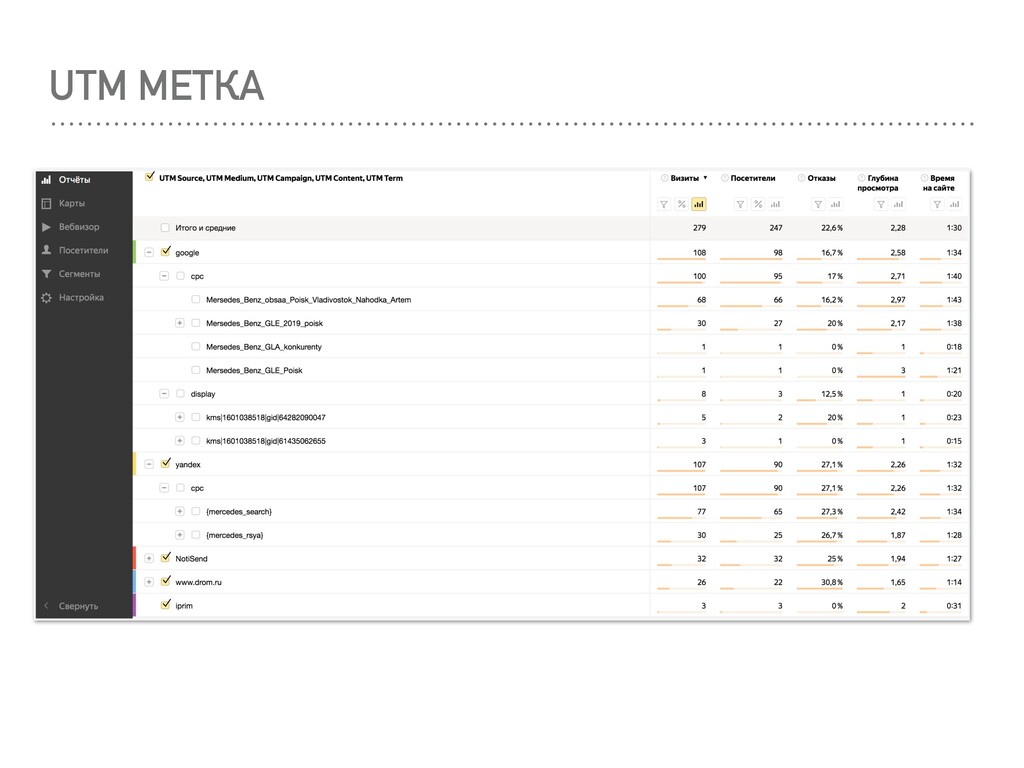
Task: Click the Карты maps icon
Action: point(45,204)
